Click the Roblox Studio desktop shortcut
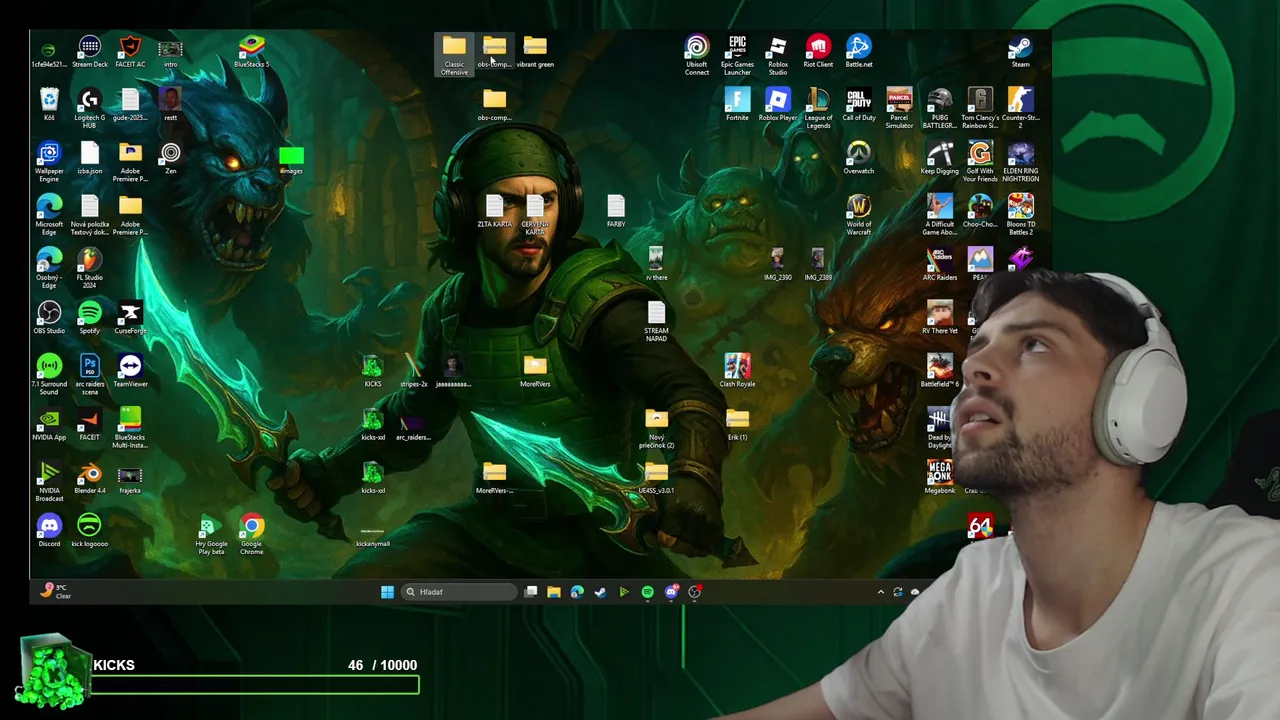 (778, 56)
